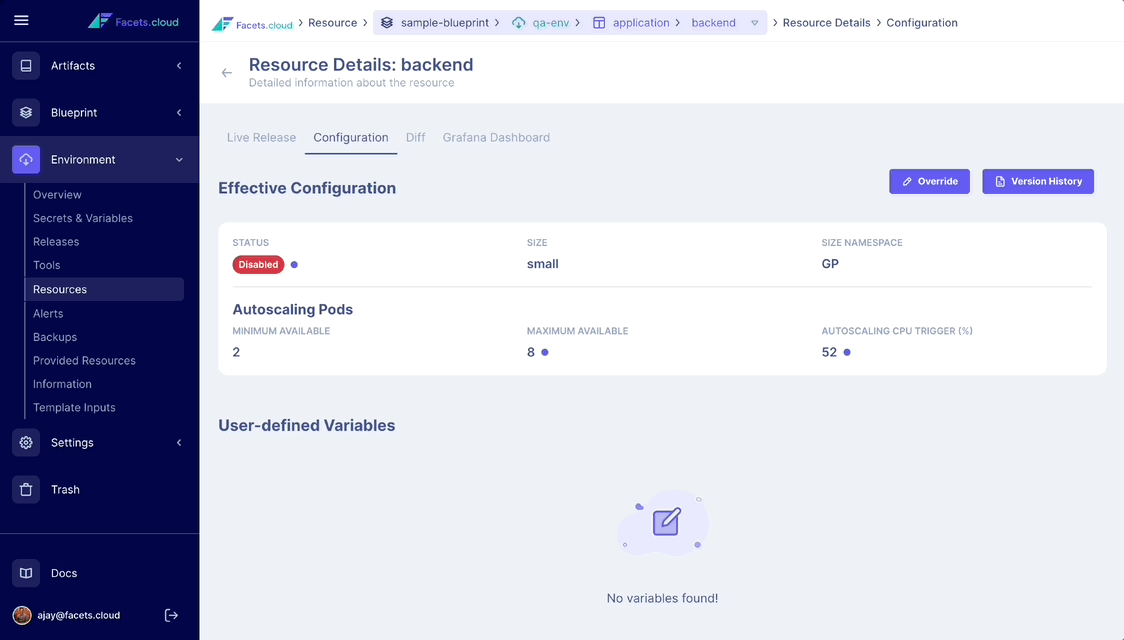The width and height of the screenshot is (1124, 640).
Task: Click the ajay@facets.cloud profile avatar
Action: pos(24,615)
